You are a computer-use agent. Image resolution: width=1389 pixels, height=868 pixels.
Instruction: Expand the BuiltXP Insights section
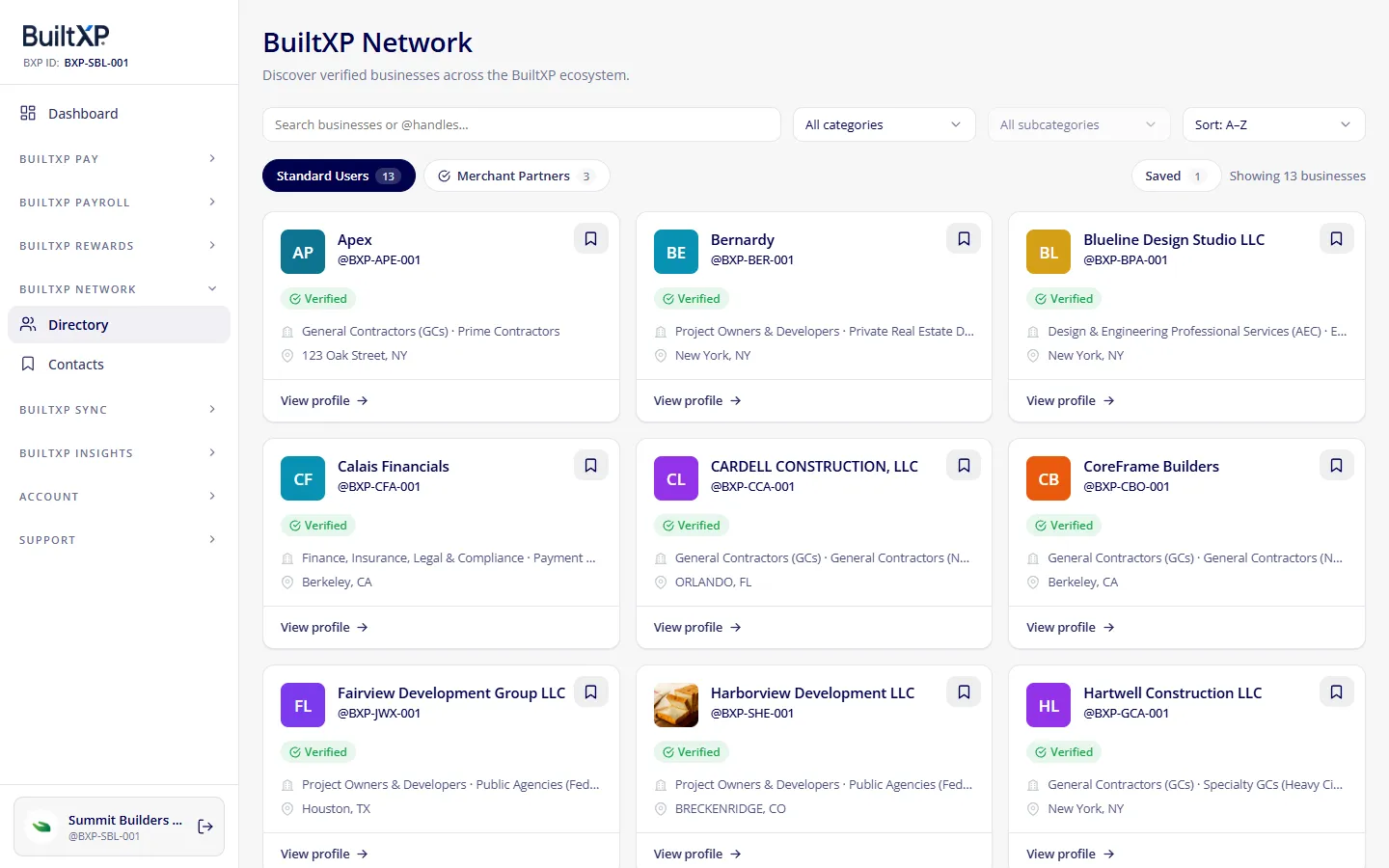click(119, 453)
